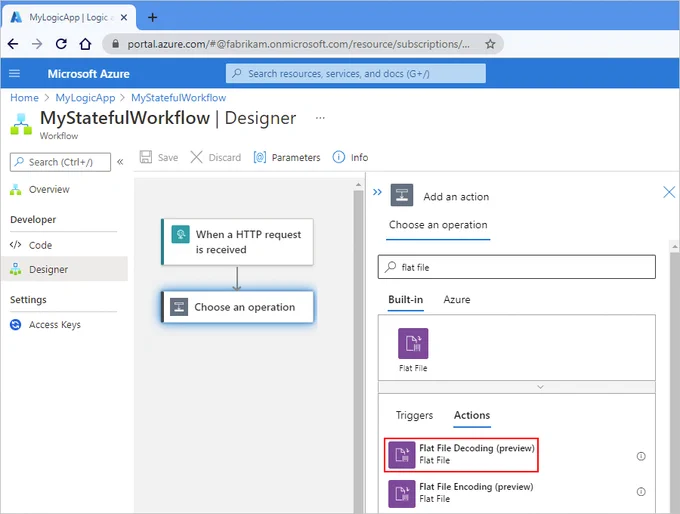Reload the page with the refresh icon

coord(61,44)
